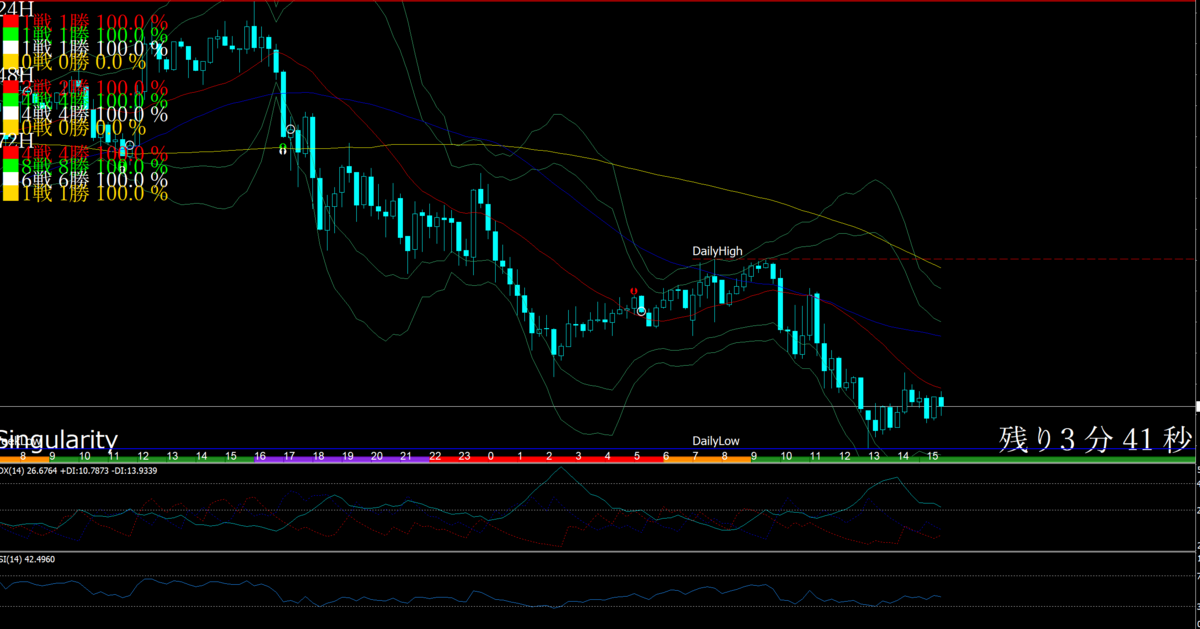Select the RSI(14) 42.4960 indicator label
Screen dimensions: 1200x629
tap(28, 559)
